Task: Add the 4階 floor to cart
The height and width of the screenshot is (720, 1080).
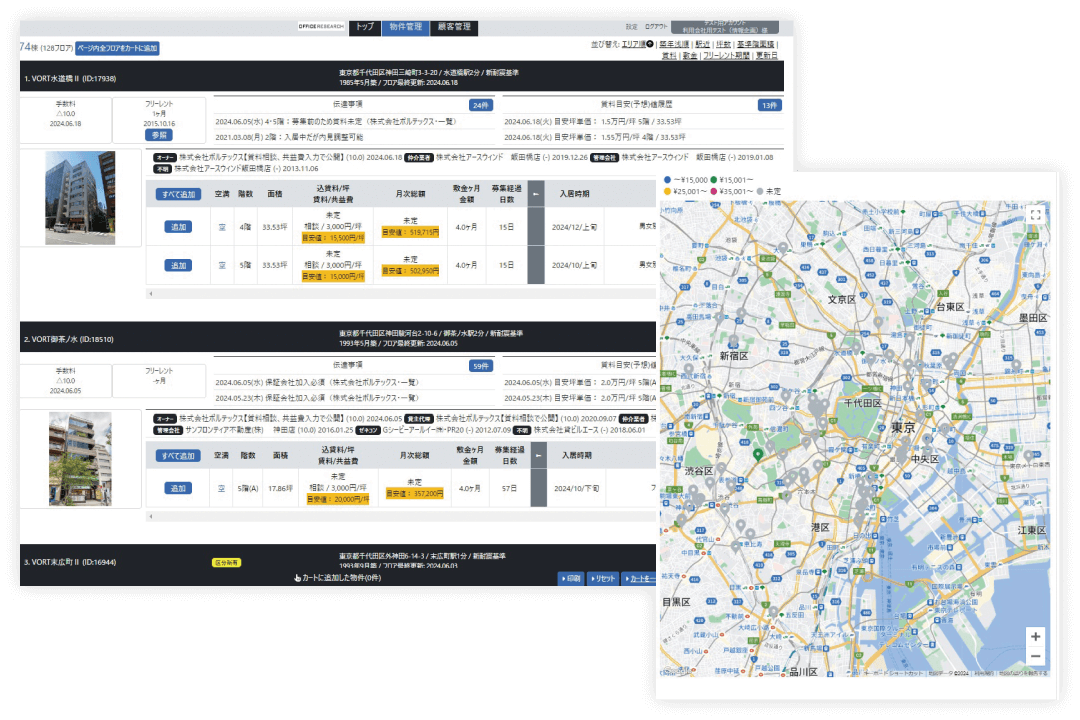Action: [x=178, y=227]
